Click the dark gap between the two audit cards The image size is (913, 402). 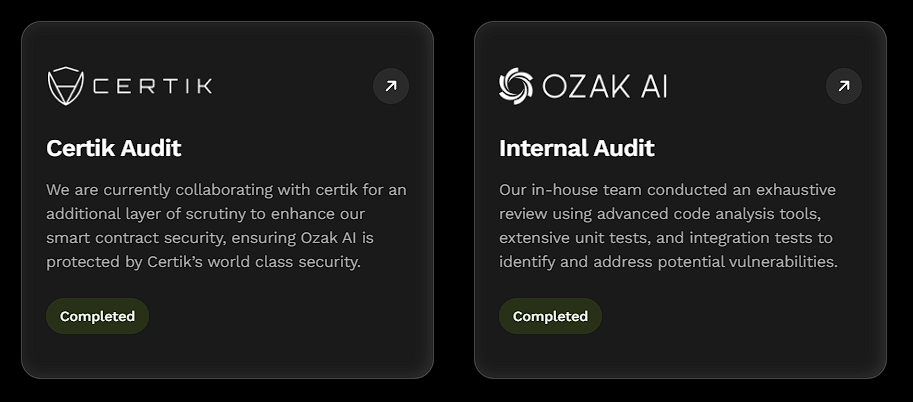pos(454,201)
